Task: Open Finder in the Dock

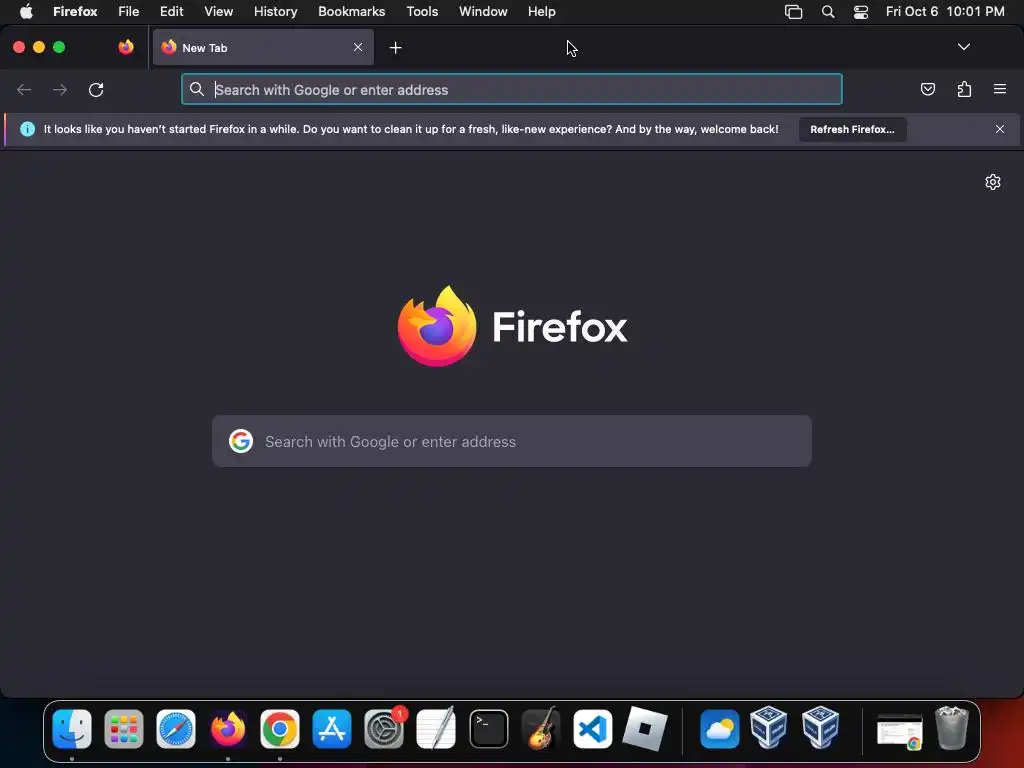Action: pos(72,728)
